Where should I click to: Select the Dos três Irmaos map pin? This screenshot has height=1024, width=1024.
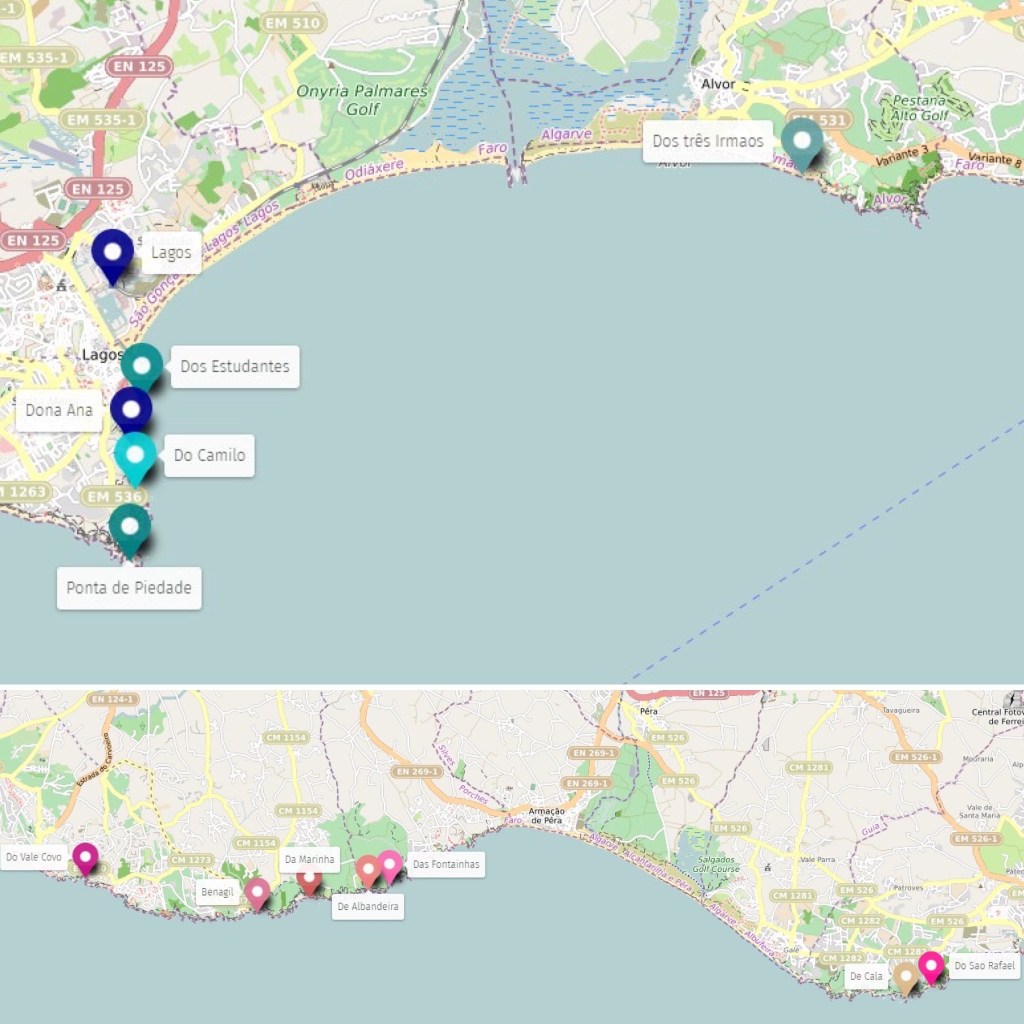[x=802, y=144]
